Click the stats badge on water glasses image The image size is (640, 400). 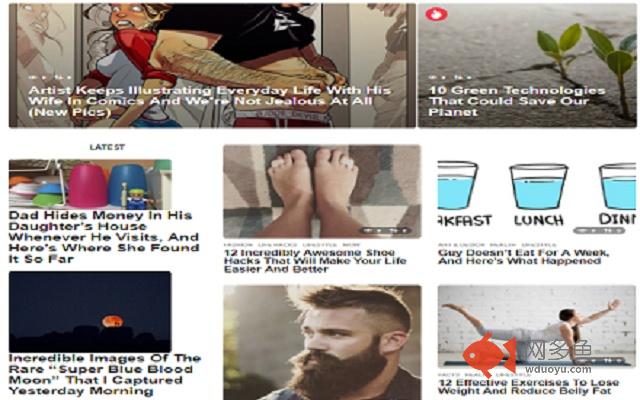click(x=599, y=231)
